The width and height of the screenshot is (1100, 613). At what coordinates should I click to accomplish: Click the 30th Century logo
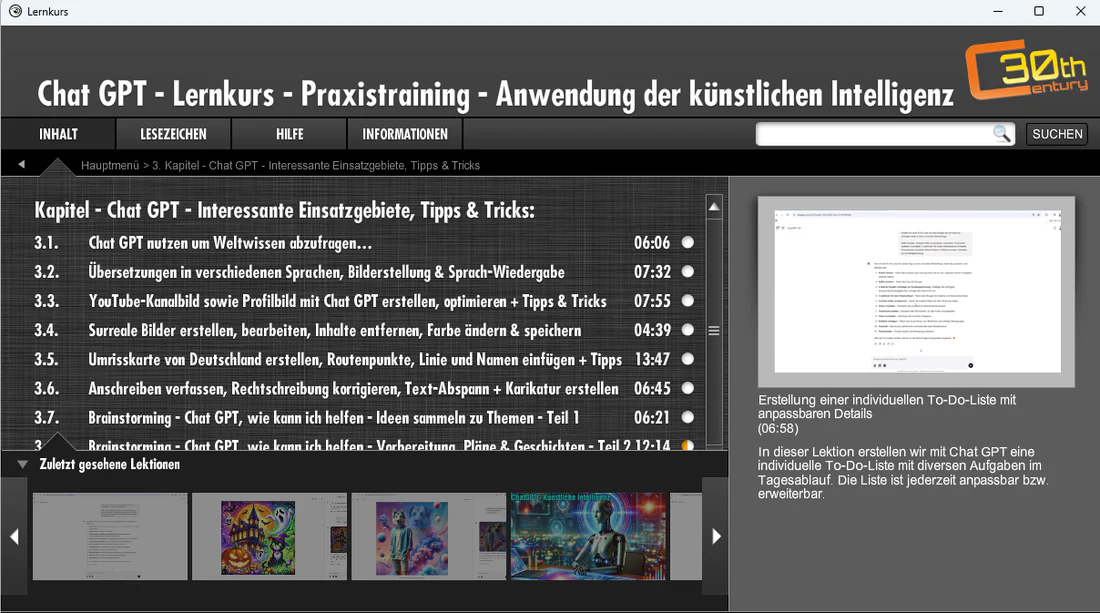coord(1026,72)
